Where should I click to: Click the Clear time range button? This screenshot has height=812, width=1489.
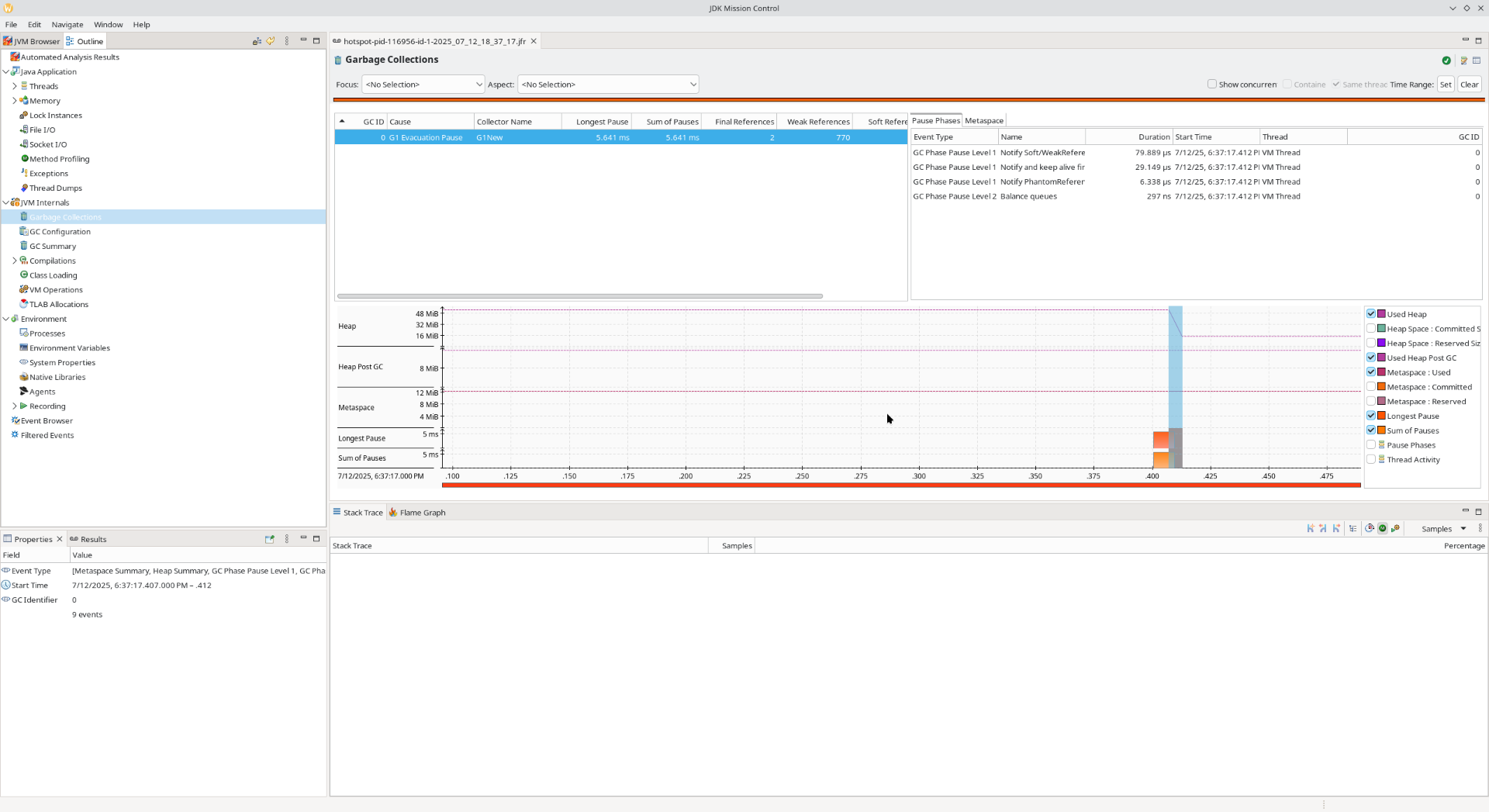[1469, 85]
